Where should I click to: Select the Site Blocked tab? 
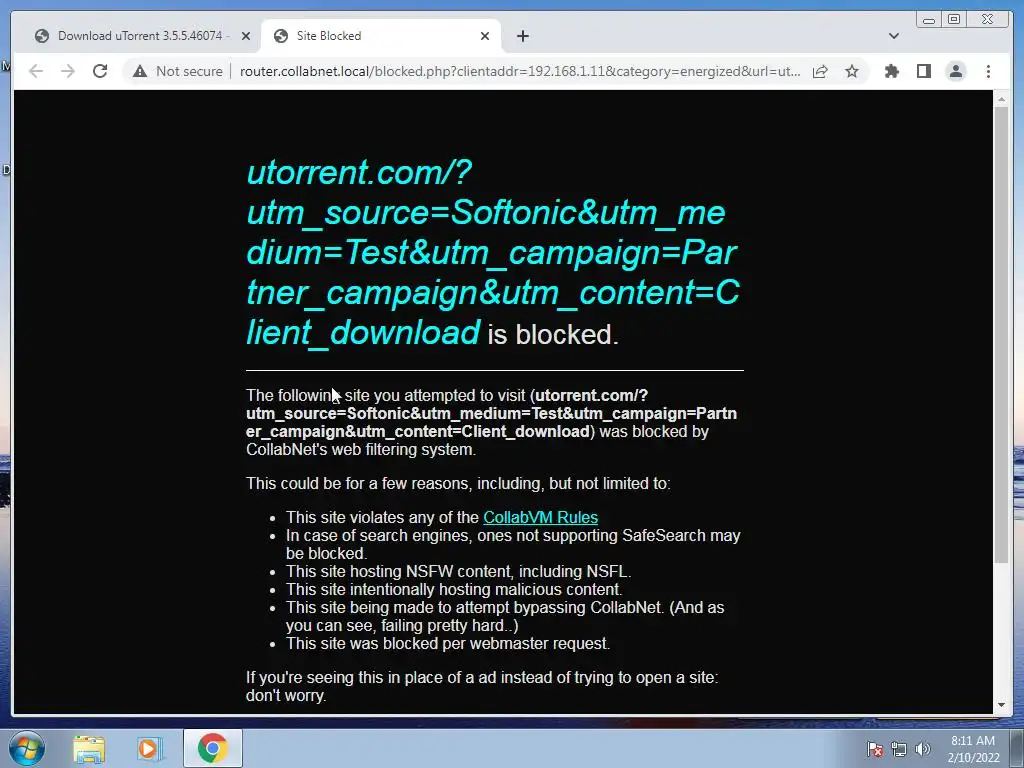click(382, 36)
